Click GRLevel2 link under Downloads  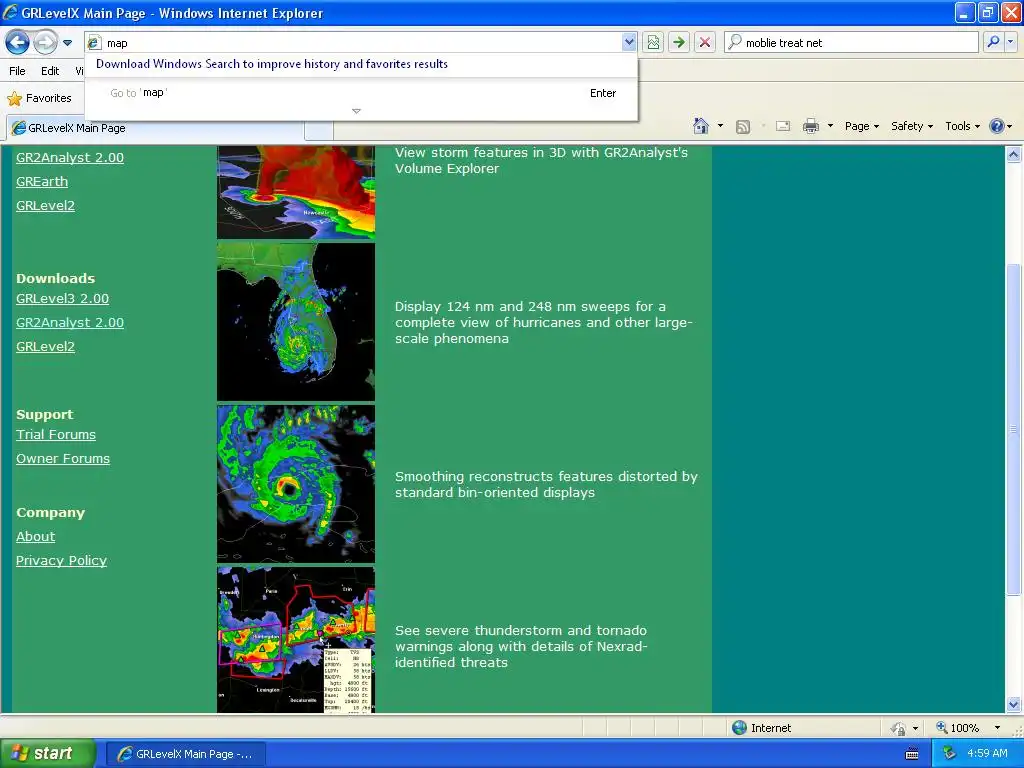pyautogui.click(x=45, y=347)
